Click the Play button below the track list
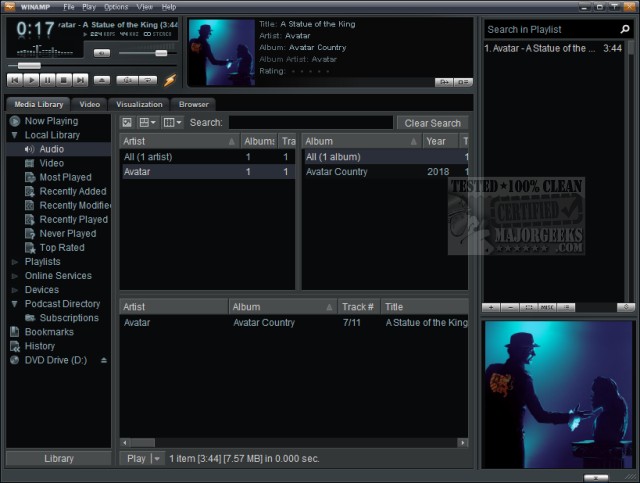The height and width of the screenshot is (483, 640). coord(136,459)
